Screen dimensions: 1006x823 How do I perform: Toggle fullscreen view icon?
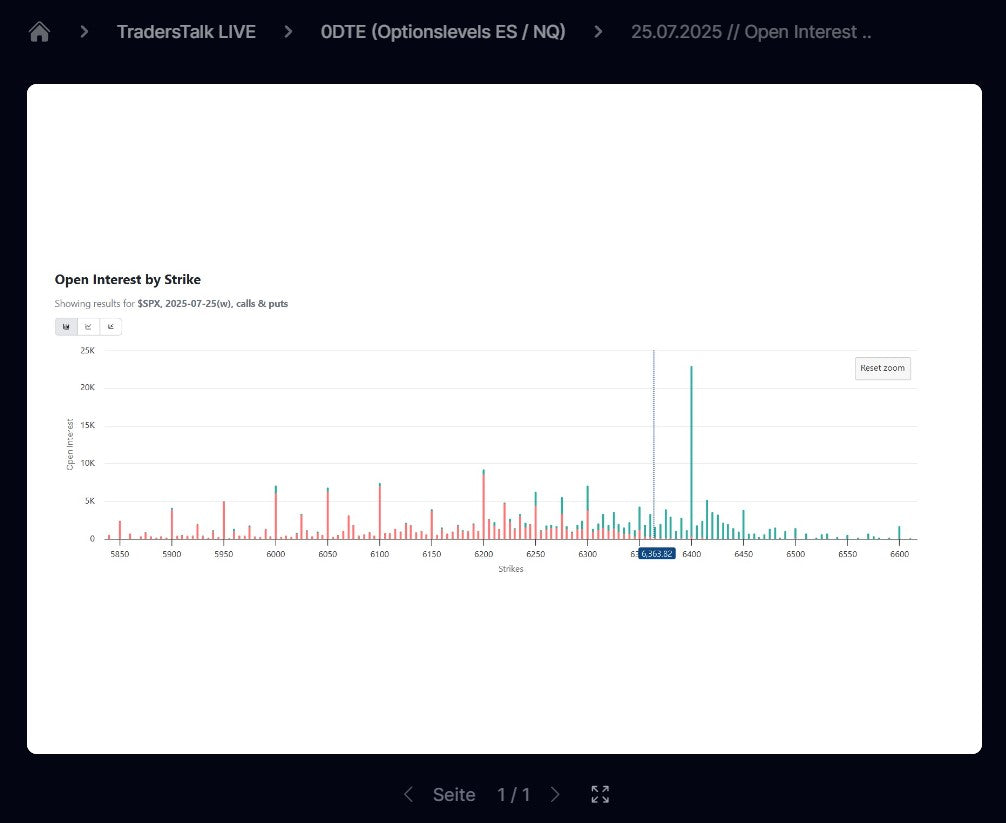click(600, 794)
